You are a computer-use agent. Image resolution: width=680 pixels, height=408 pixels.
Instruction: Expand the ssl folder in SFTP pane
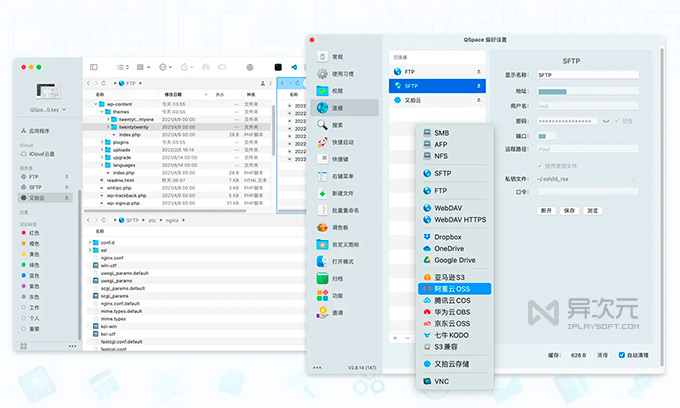[90, 250]
